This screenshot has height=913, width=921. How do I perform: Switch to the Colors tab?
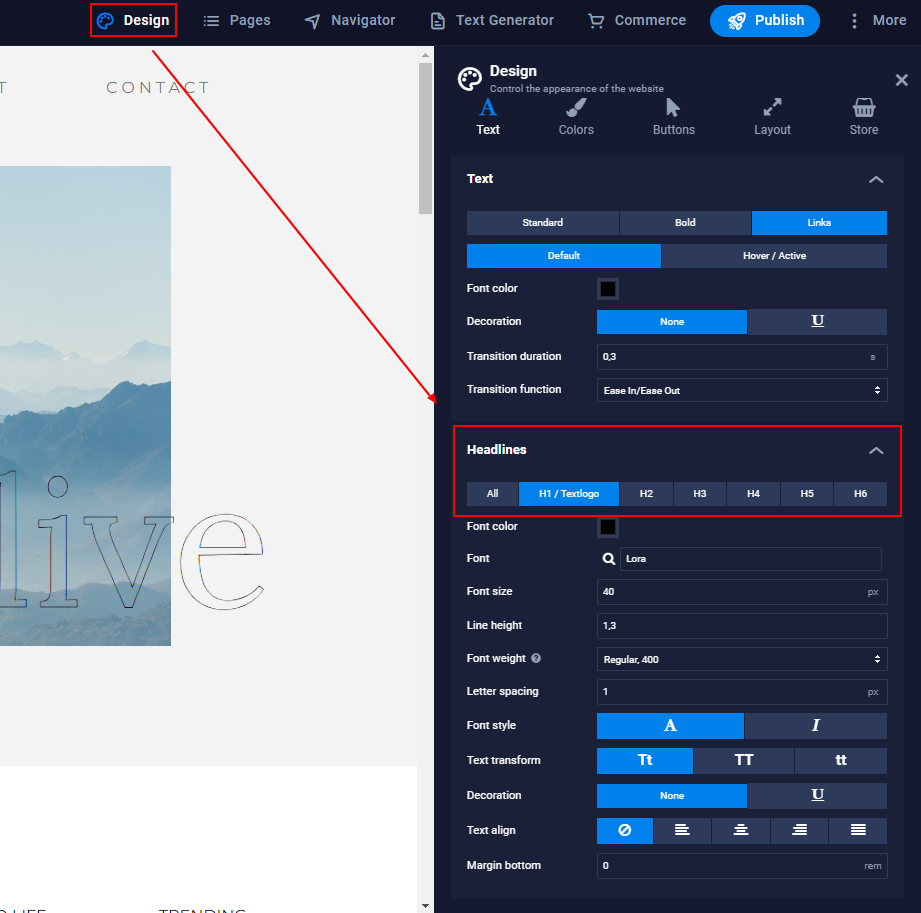(576, 117)
